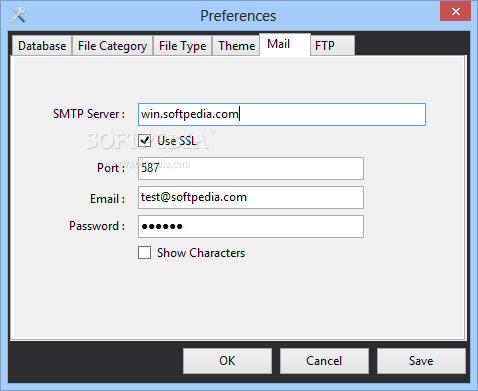
Task: Select the Mail tab
Action: point(285,44)
